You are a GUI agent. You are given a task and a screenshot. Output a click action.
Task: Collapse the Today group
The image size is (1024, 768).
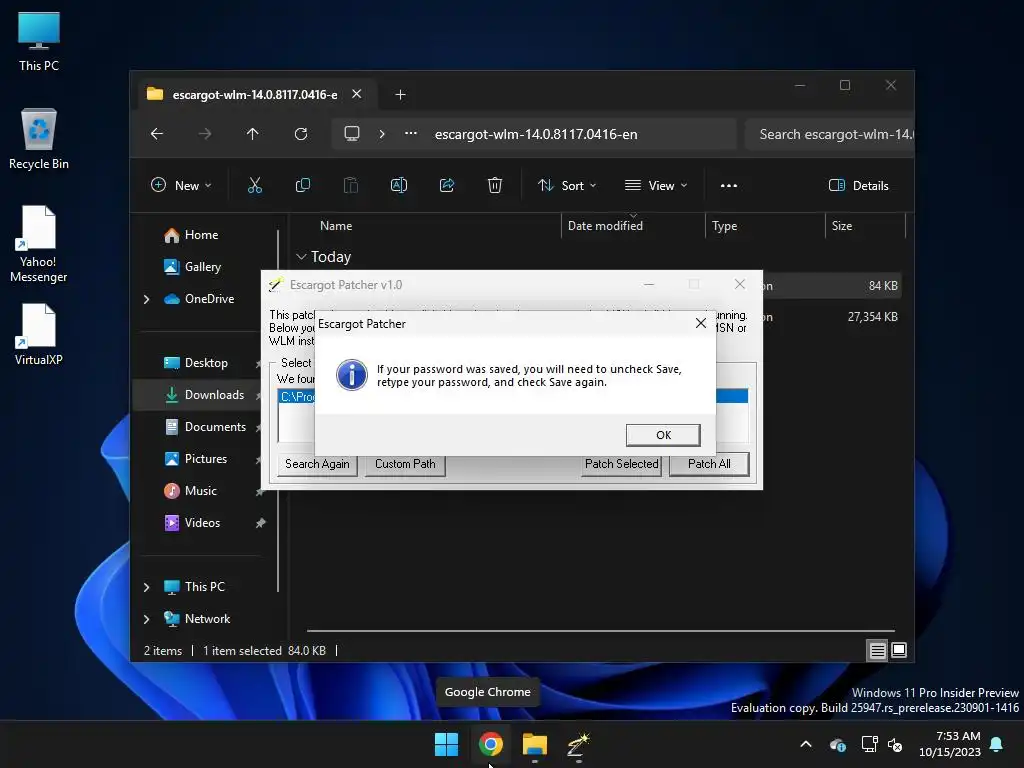tap(301, 257)
